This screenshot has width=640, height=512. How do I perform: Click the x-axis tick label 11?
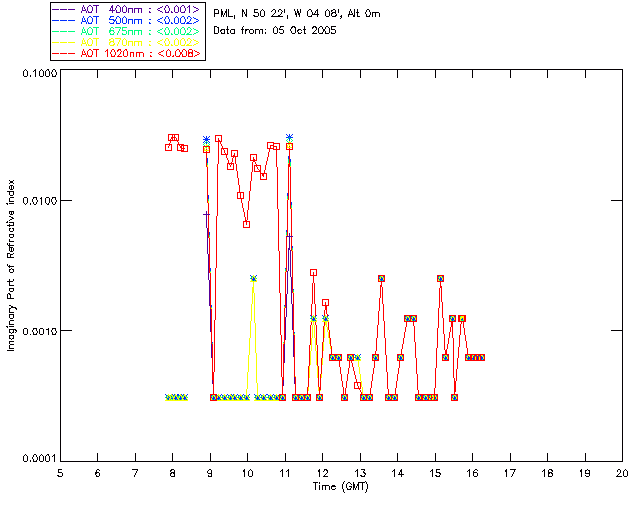point(285,473)
